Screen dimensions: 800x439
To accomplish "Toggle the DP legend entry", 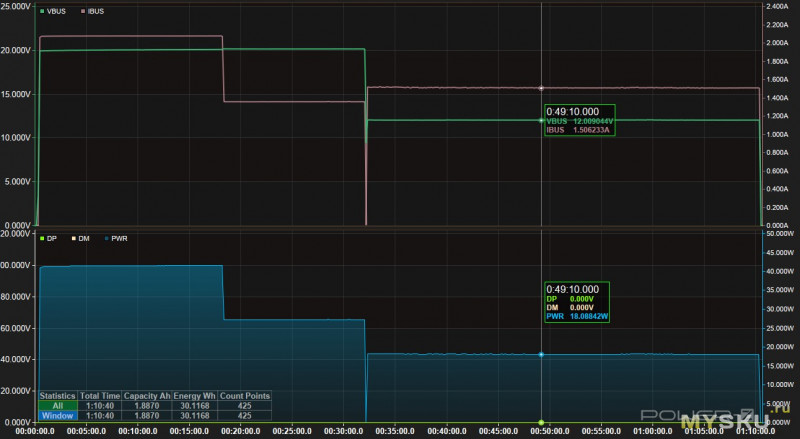I will click(x=48, y=238).
